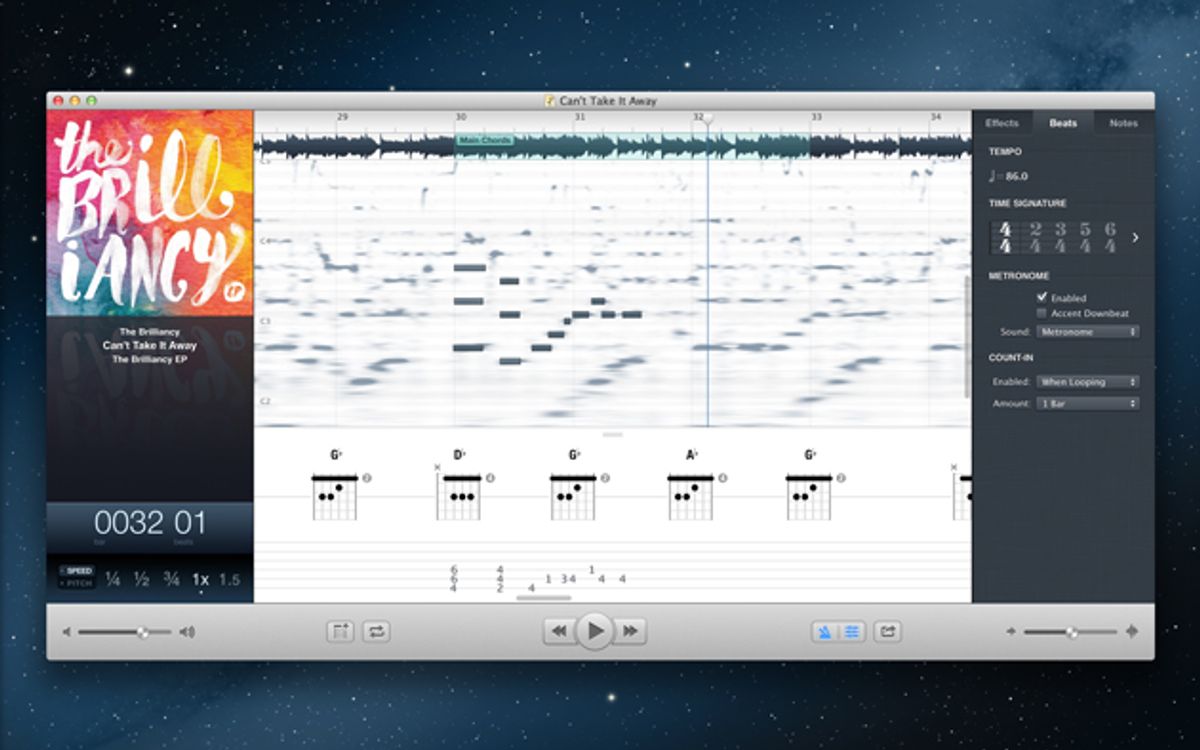
Task: Adjust the volume slider knob
Action: point(143,632)
